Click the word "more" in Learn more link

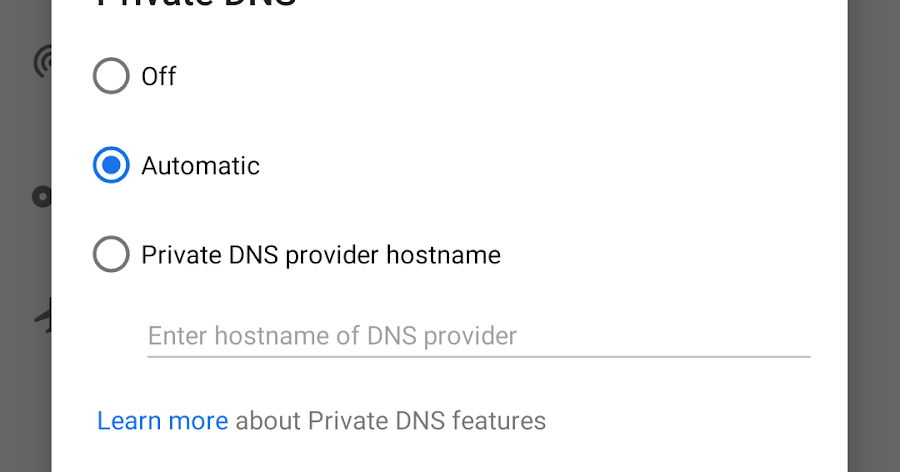[x=198, y=421]
